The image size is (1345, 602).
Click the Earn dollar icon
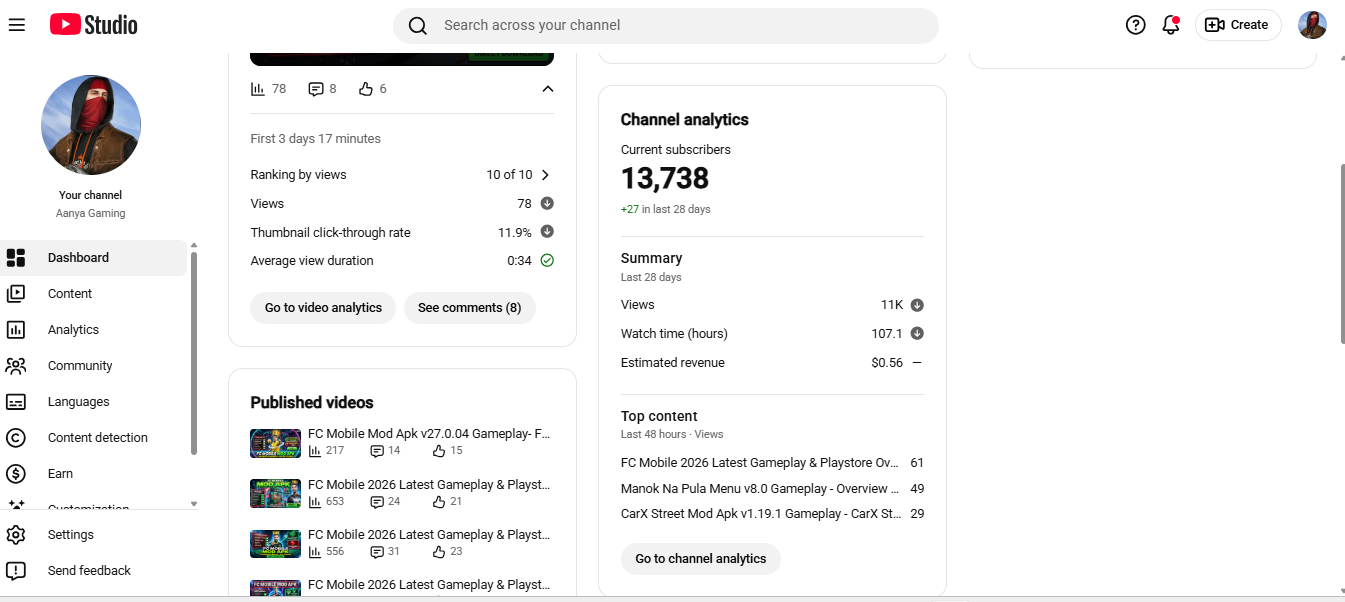[x=16, y=474]
